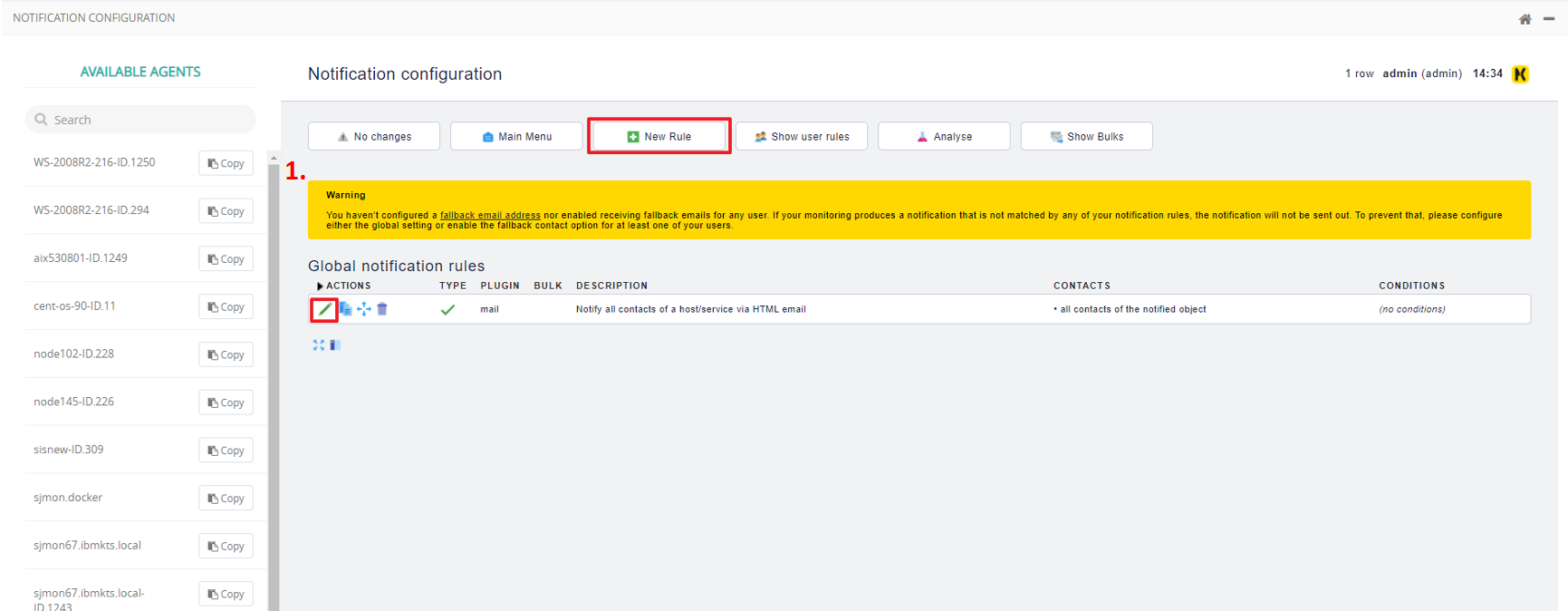Click the Show Bulks button
Image resolution: width=1568 pixels, height=611 pixels.
tap(1086, 137)
